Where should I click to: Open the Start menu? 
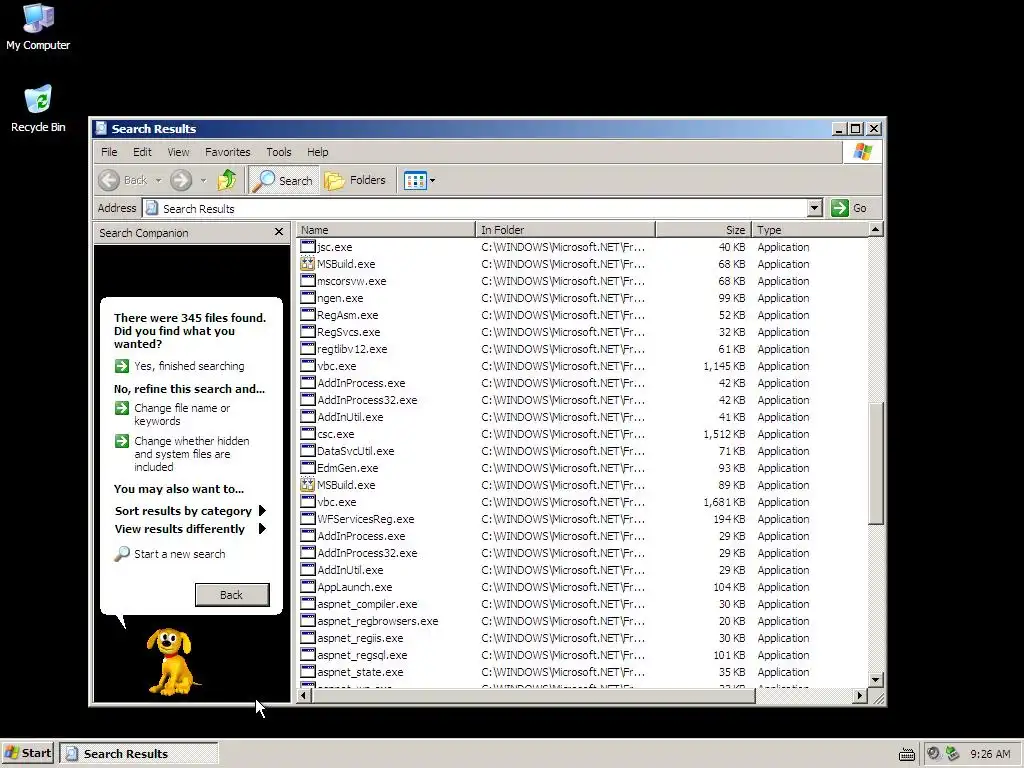pyautogui.click(x=29, y=753)
